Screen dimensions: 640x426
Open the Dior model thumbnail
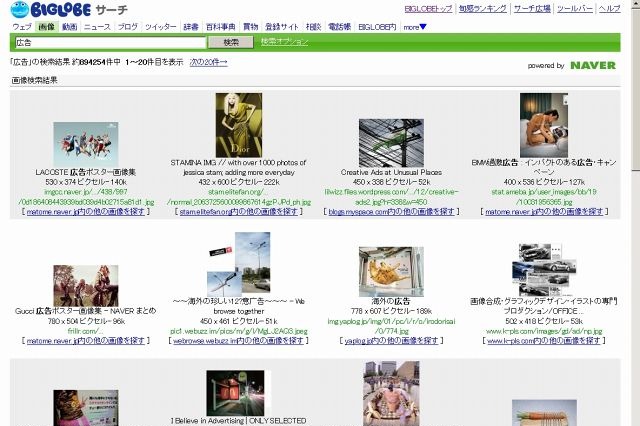[239, 125]
